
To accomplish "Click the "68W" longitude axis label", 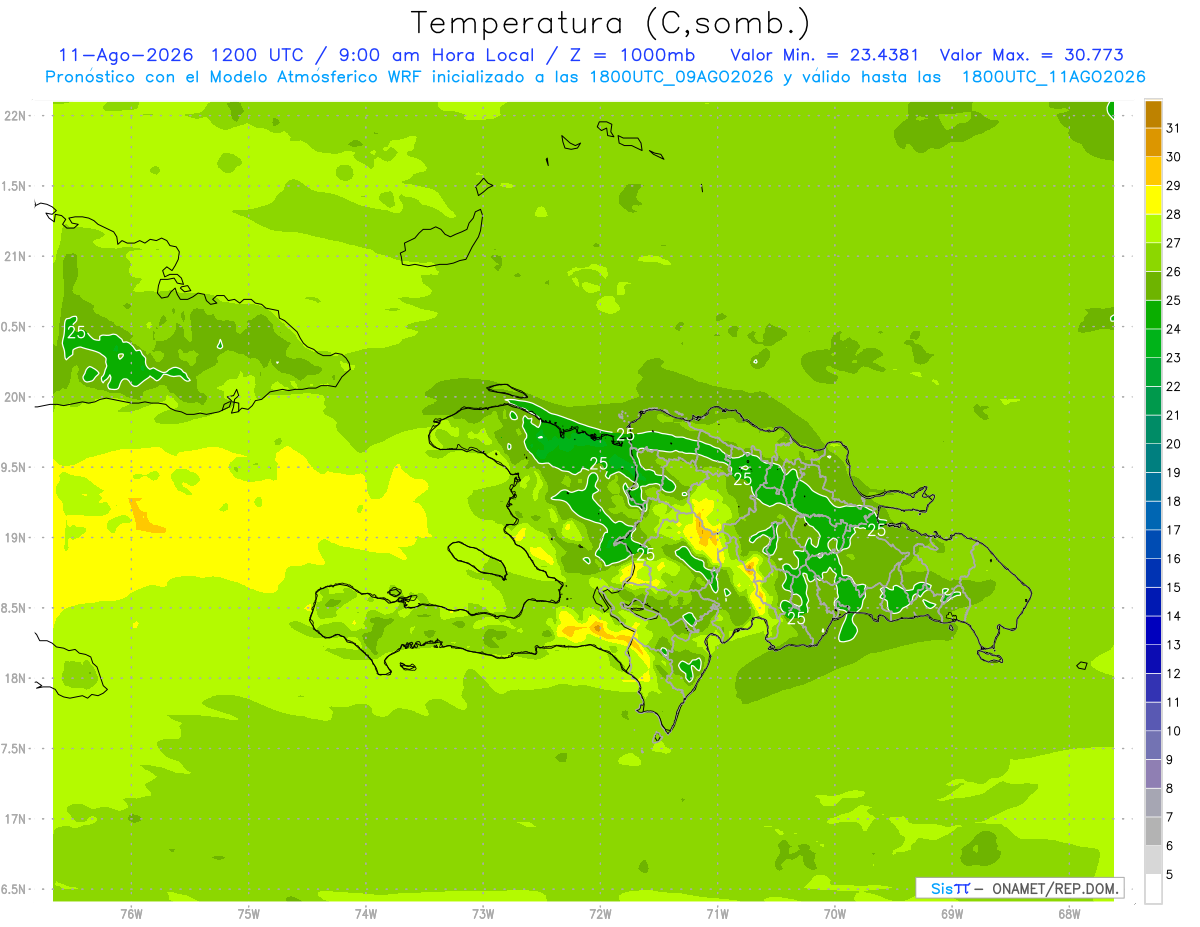I will click(x=1069, y=913).
